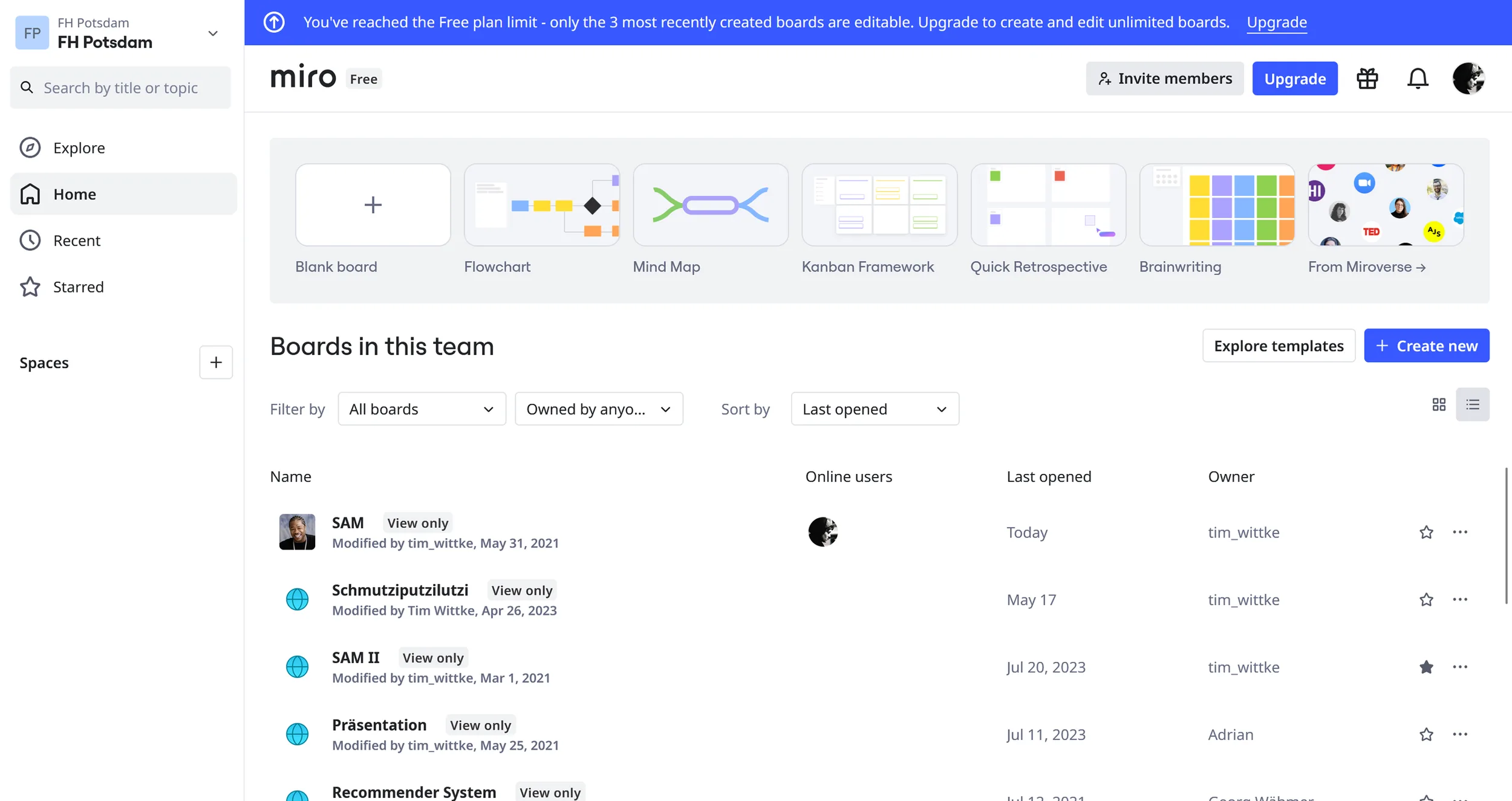Select Home in sidebar

[123, 194]
